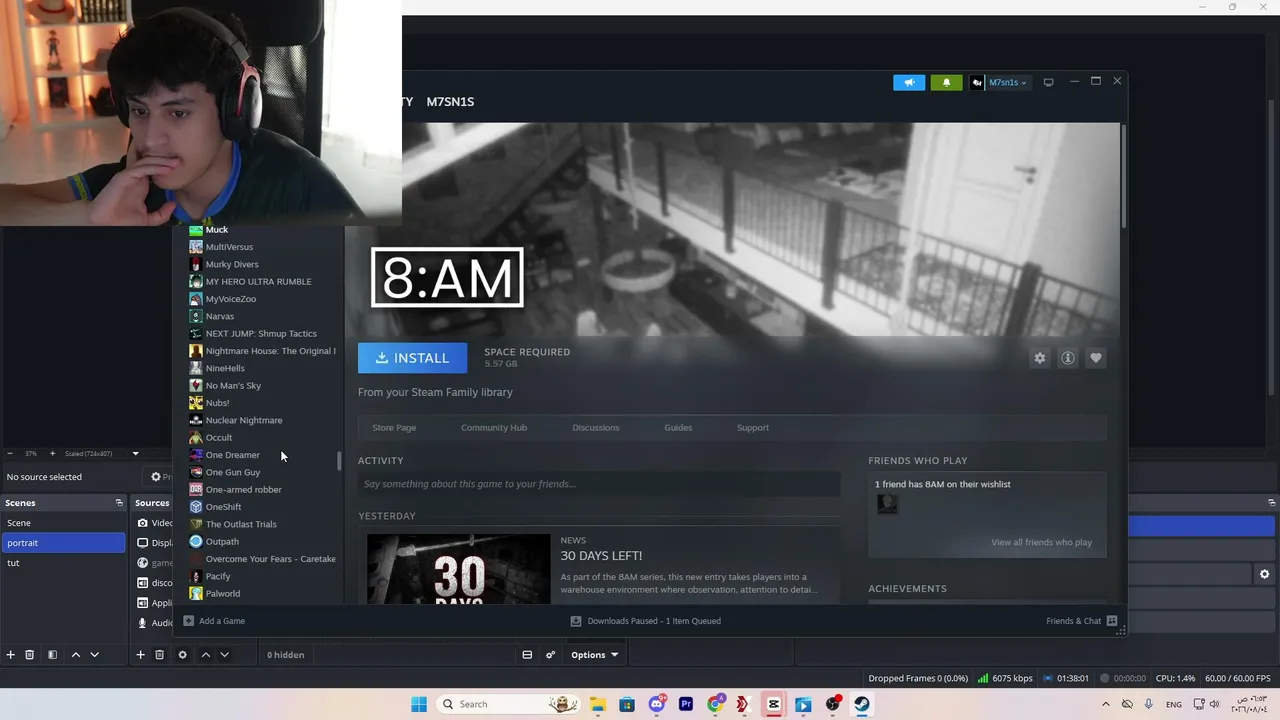Add a new scene in OBS
This screenshot has width=1280, height=720.
(11, 655)
